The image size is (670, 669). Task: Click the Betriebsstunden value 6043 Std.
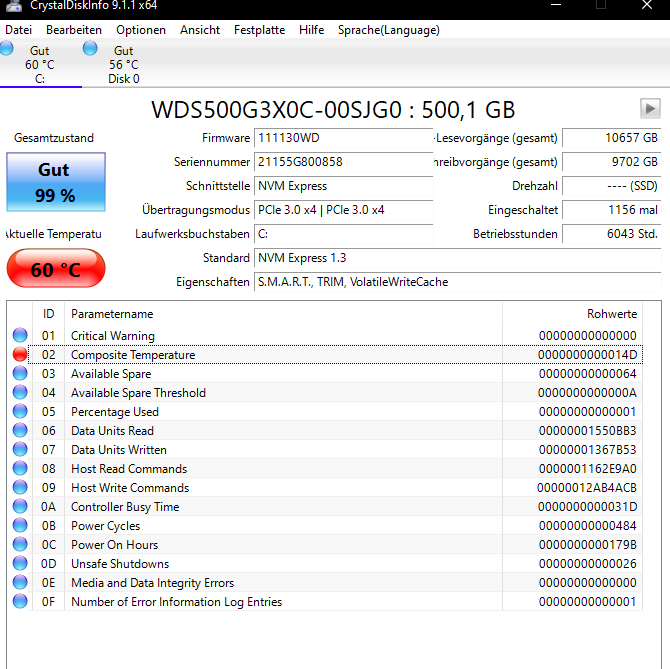pyautogui.click(x=611, y=234)
